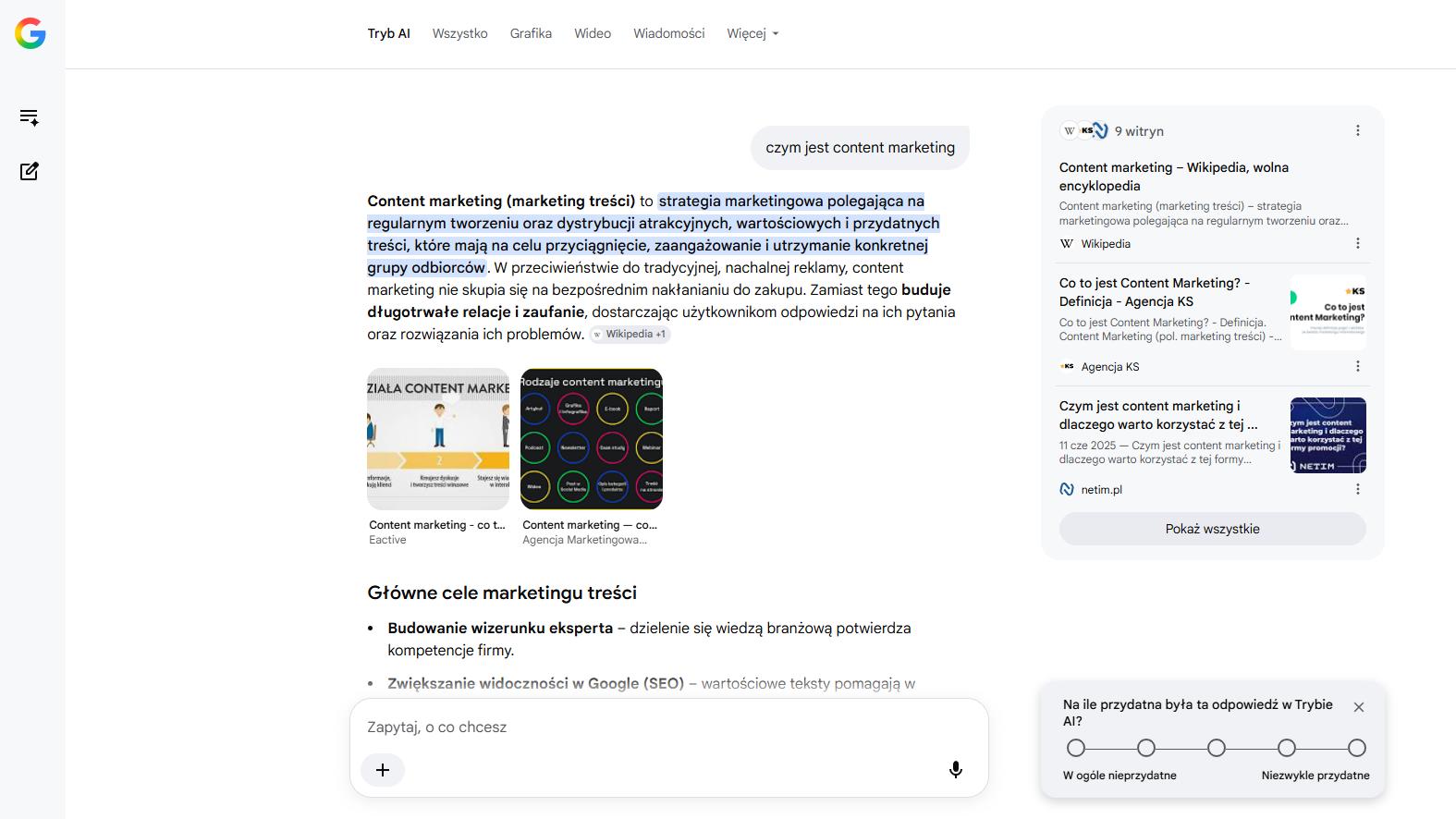Click the Agencja KS source thumbnail
This screenshot has height=819, width=1456.
coord(1328,312)
